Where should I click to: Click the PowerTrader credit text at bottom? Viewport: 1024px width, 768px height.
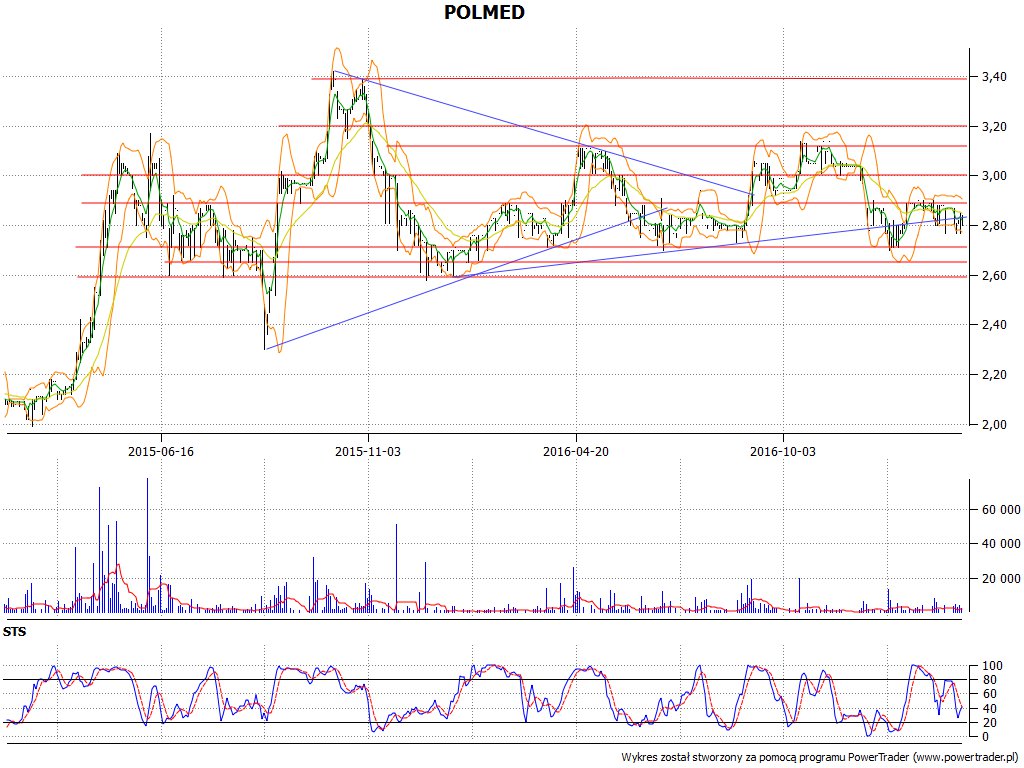click(x=820, y=758)
